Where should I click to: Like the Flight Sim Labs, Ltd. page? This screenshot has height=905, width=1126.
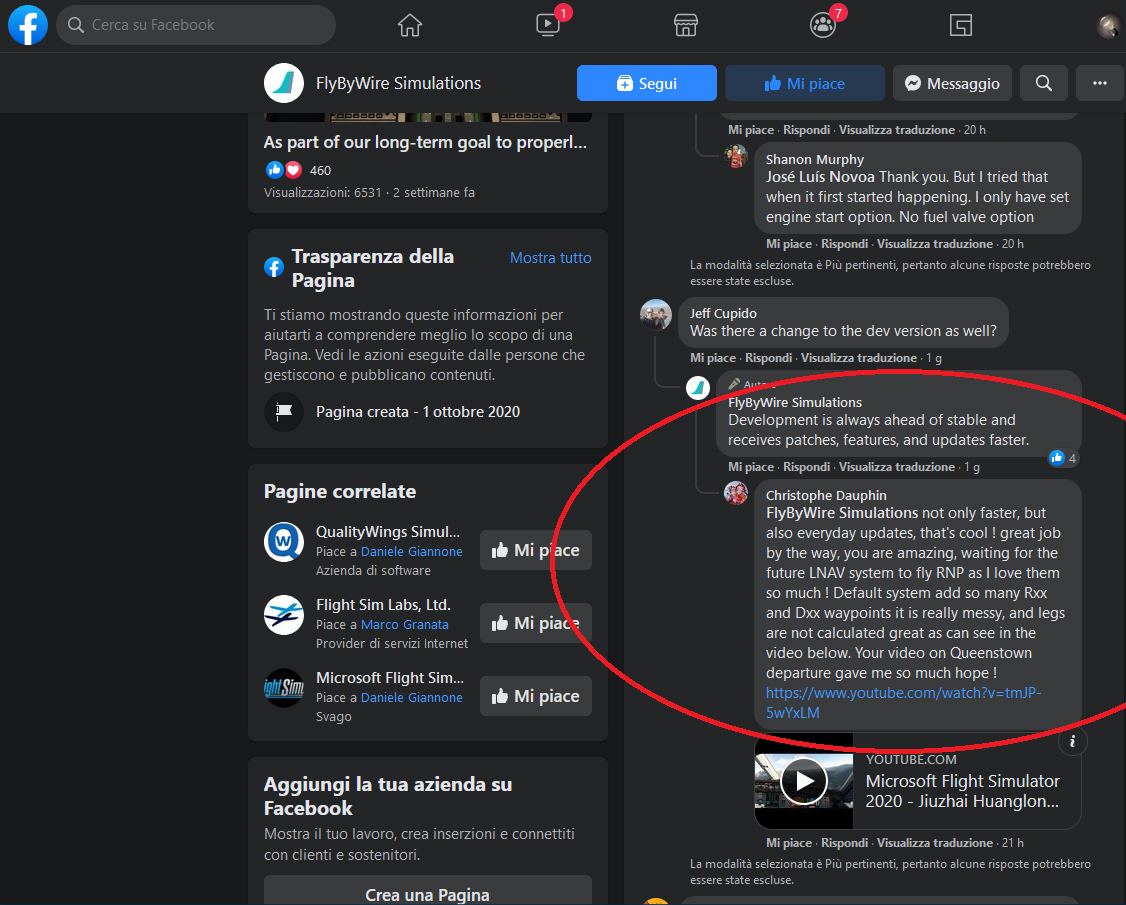point(536,623)
